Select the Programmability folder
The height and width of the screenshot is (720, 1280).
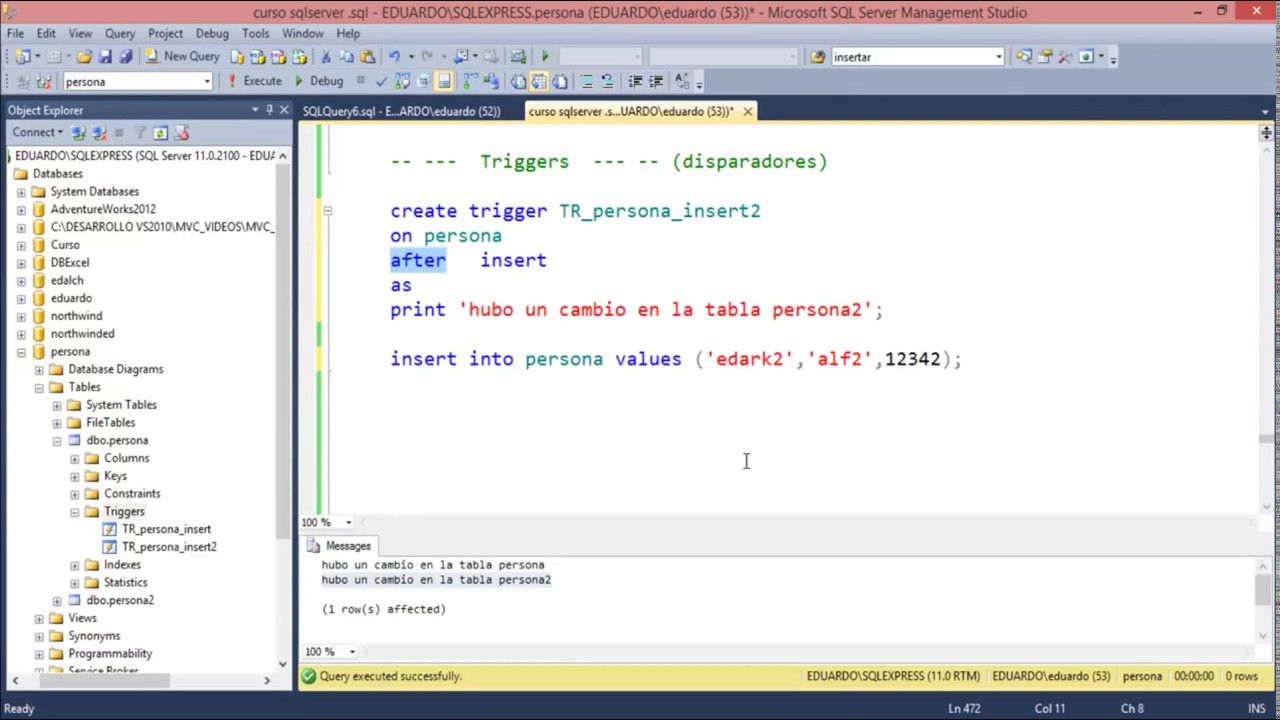(110, 654)
